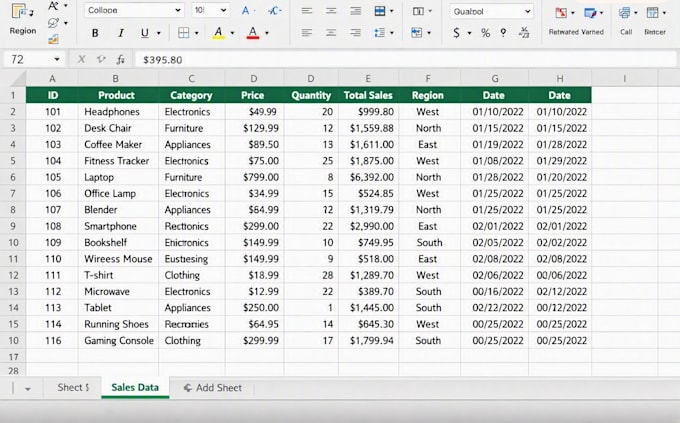Click Add Sheet
The image size is (680, 423).
point(212,388)
